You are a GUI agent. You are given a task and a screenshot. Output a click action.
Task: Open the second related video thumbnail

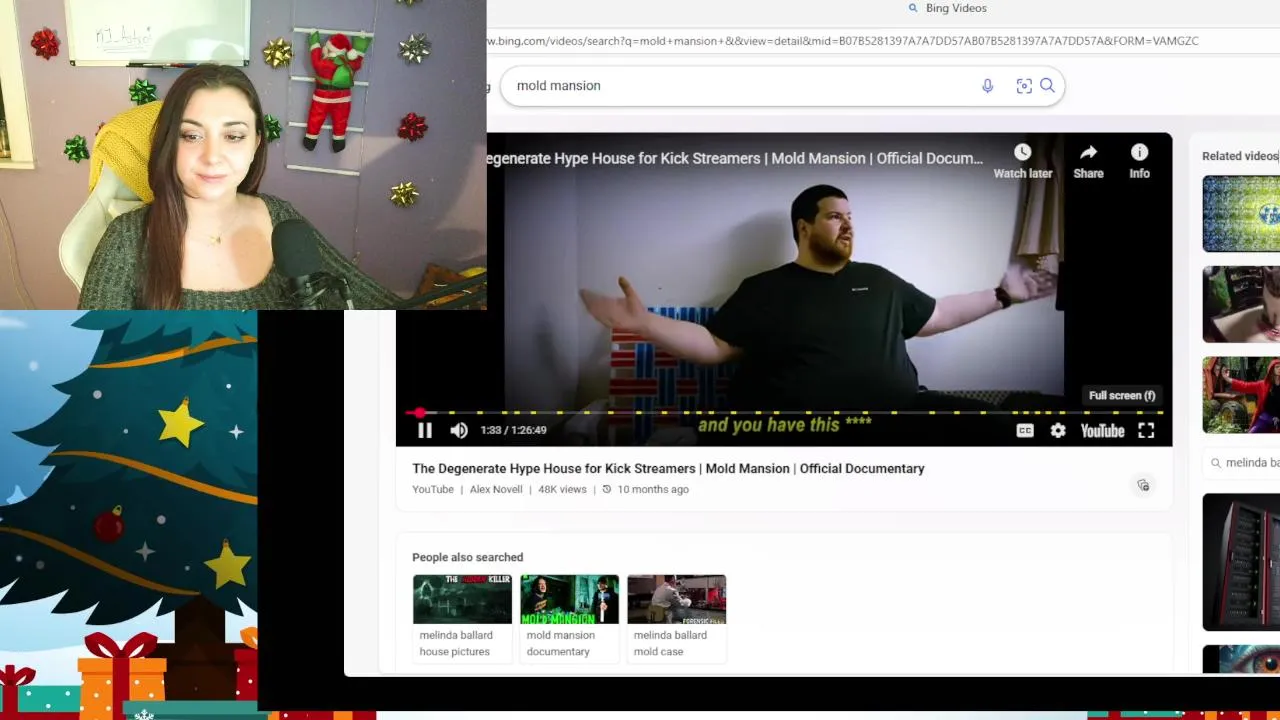(x=1241, y=304)
